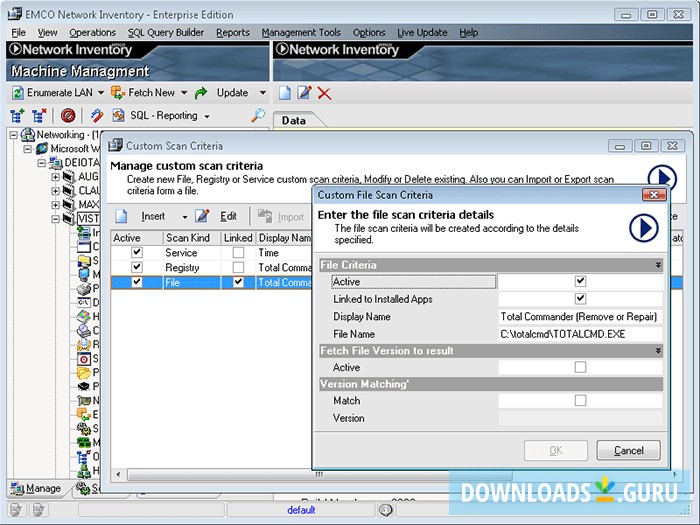Open the SQL Query Builder menu
Image resolution: width=700 pixels, height=525 pixels.
click(x=166, y=33)
